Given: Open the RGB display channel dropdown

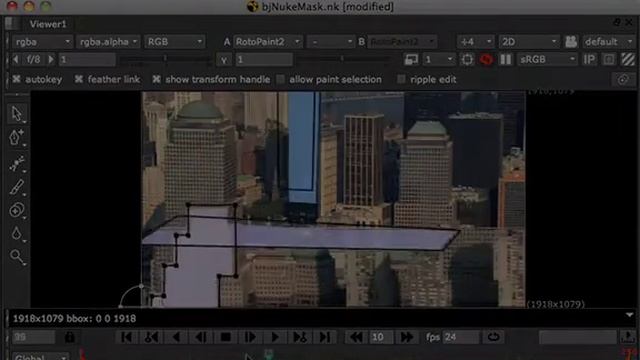Looking at the screenshot, I should click(x=174, y=42).
